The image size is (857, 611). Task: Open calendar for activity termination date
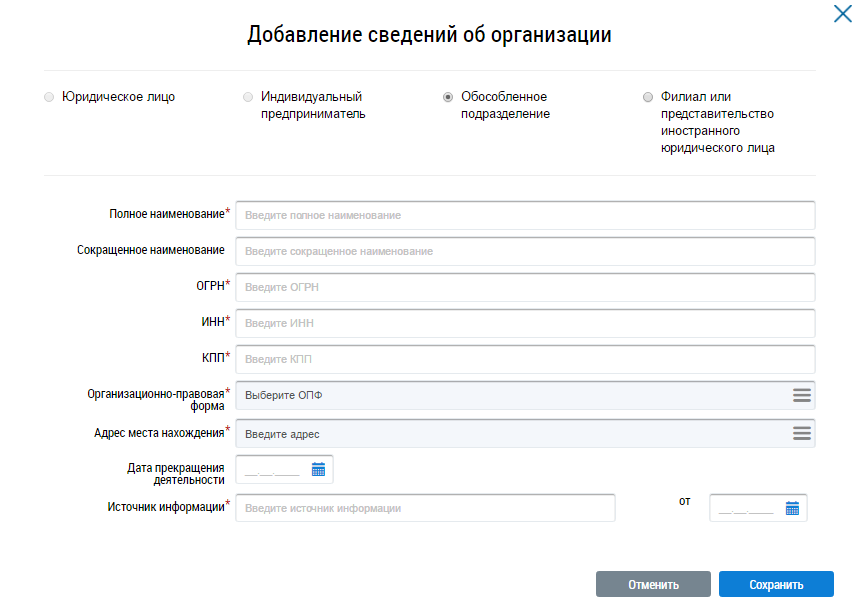coord(319,470)
